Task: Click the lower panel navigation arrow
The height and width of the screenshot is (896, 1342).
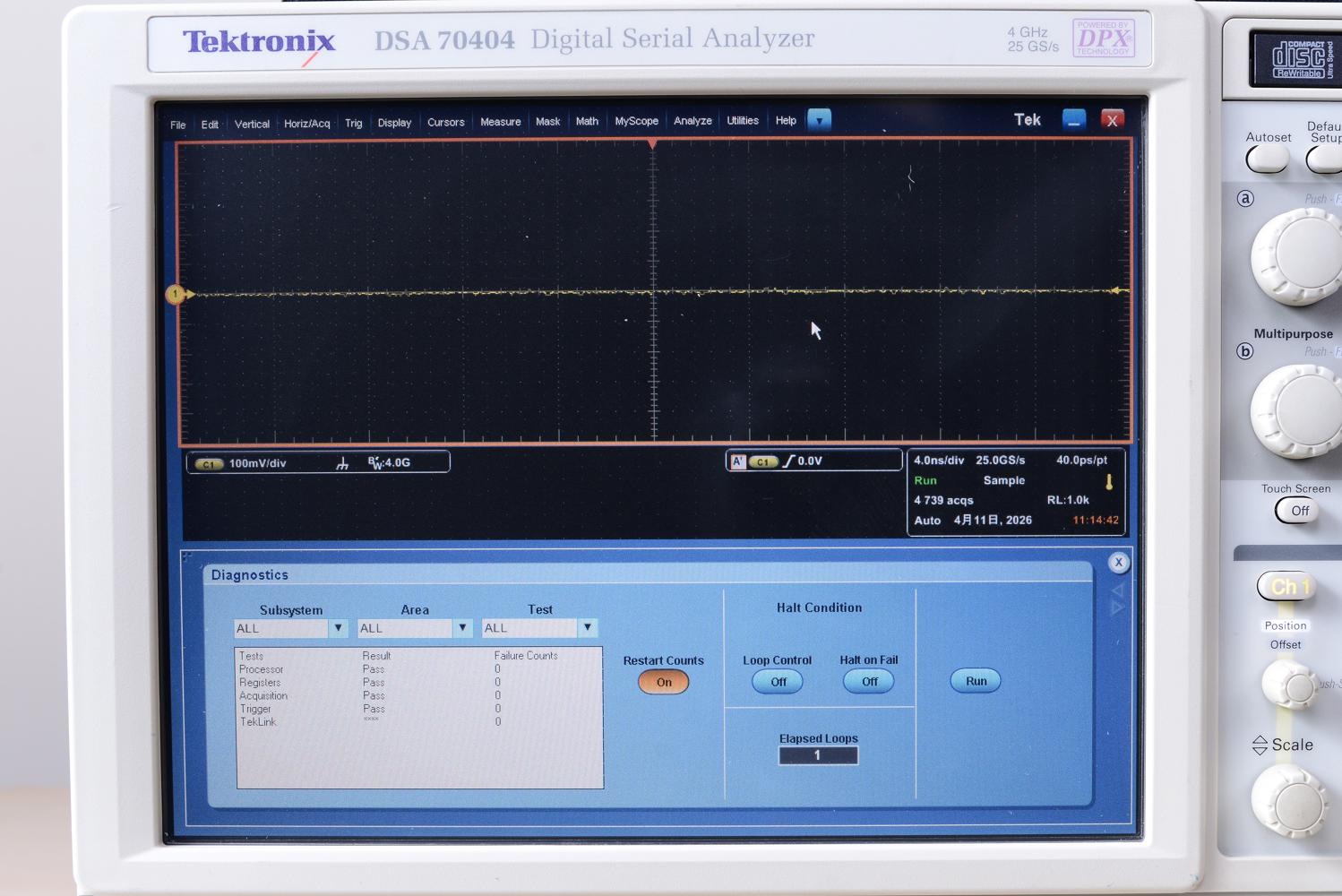Action: click(x=1117, y=607)
